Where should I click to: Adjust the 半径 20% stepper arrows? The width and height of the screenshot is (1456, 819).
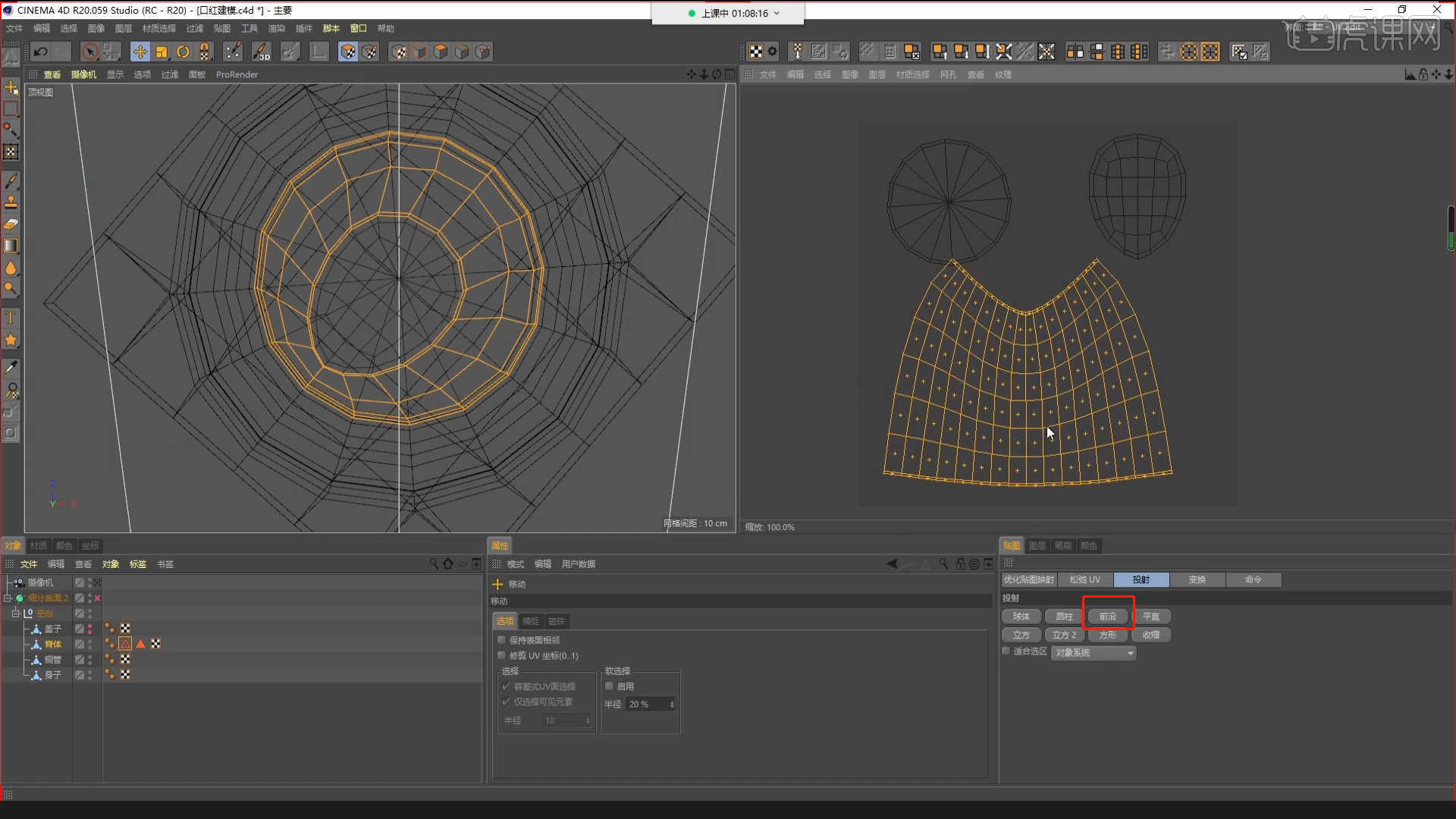(x=672, y=704)
